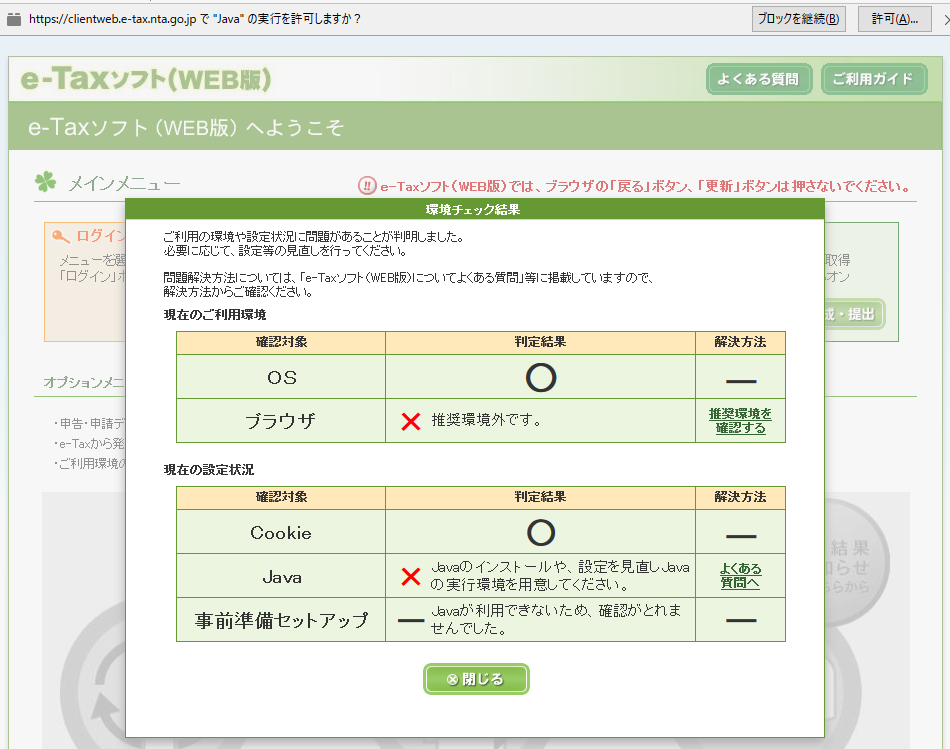Select the Cookie row label
The height and width of the screenshot is (749, 950).
(281, 533)
